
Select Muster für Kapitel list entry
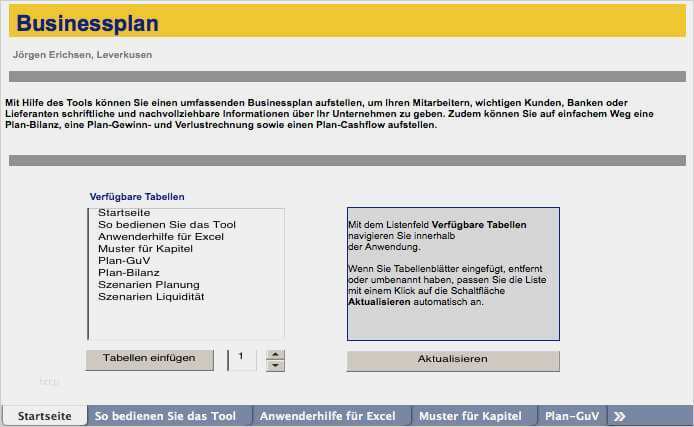pyautogui.click(x=147, y=249)
